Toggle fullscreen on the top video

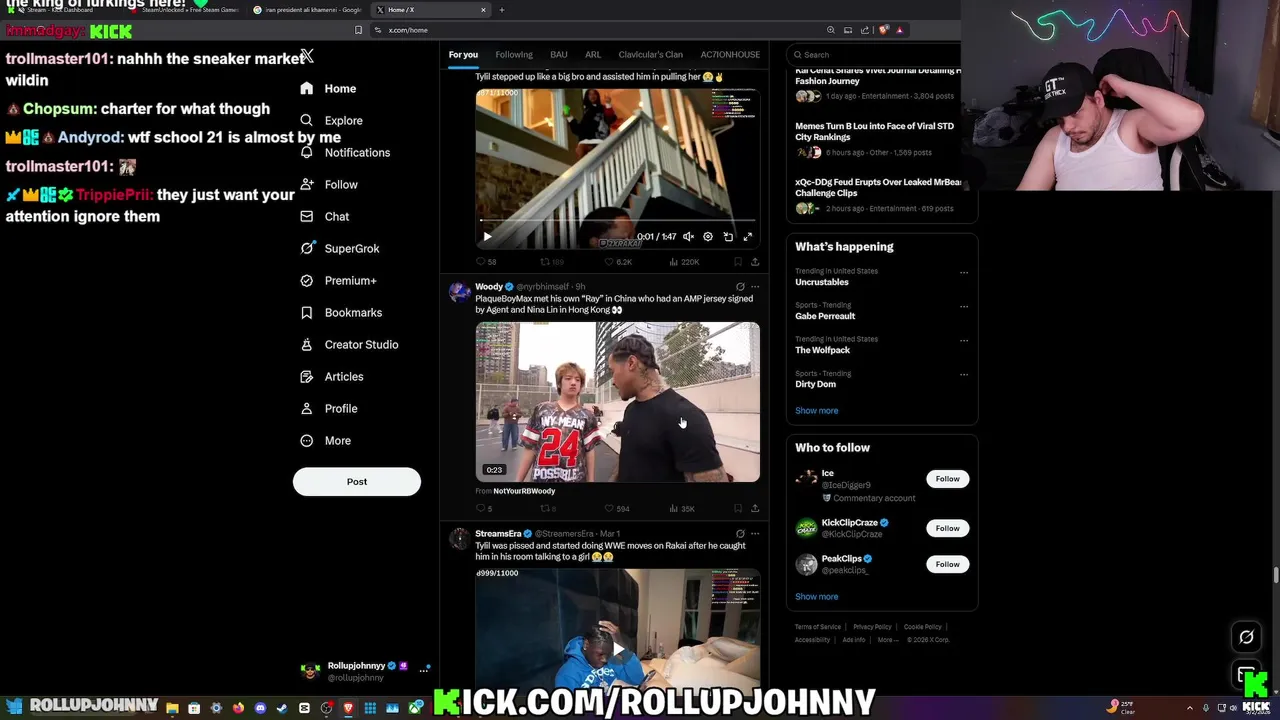click(748, 237)
